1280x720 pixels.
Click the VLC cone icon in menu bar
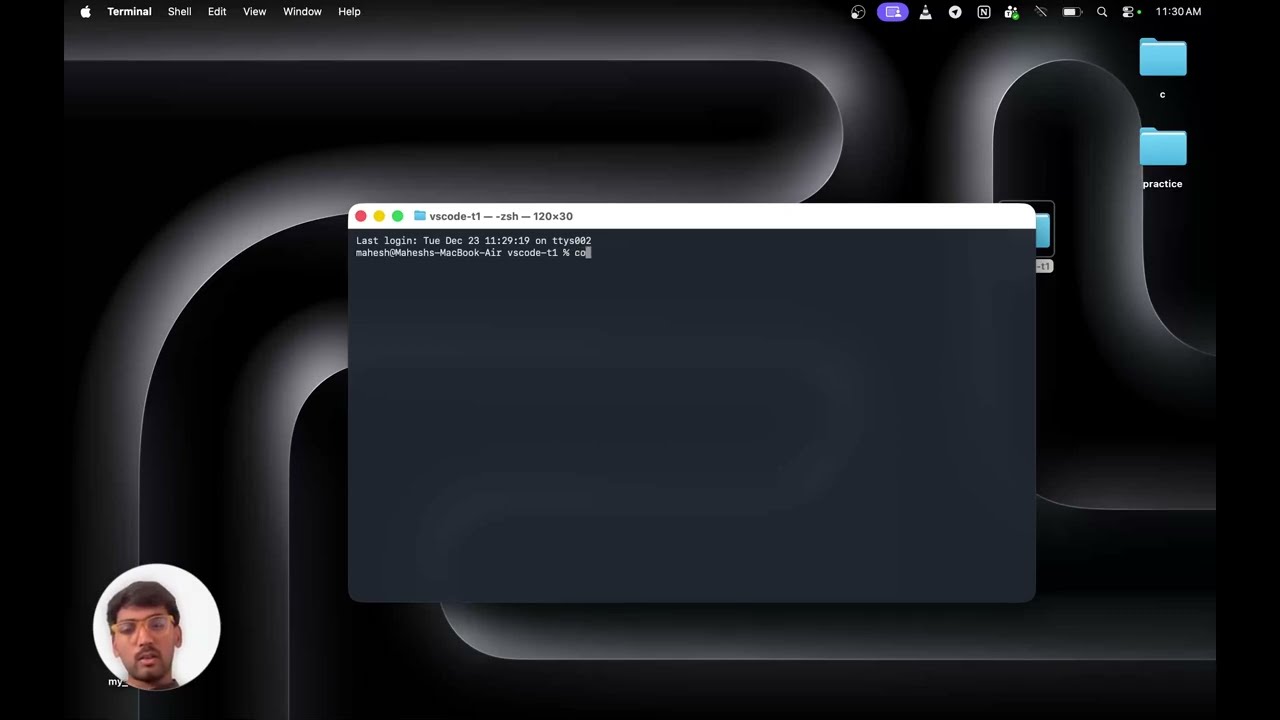(x=926, y=12)
